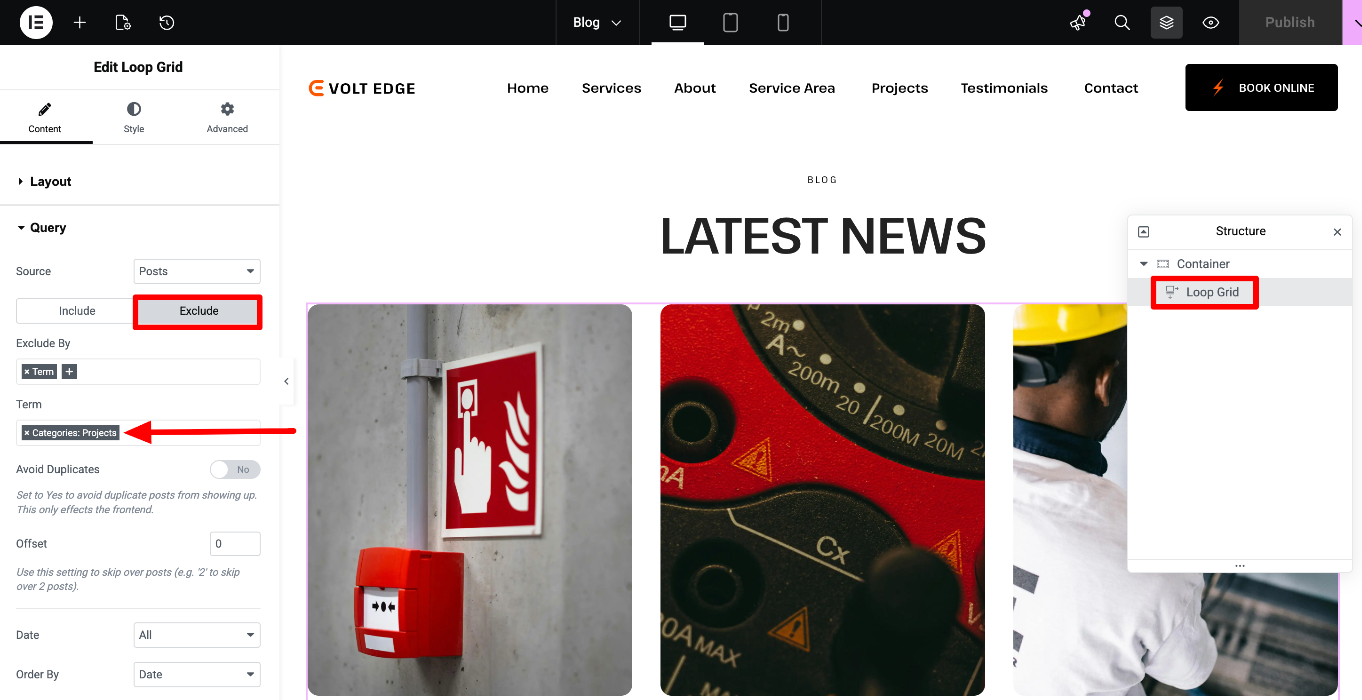The image size is (1362, 700).
Task: Switch to tablet responsive view
Action: tap(731, 22)
